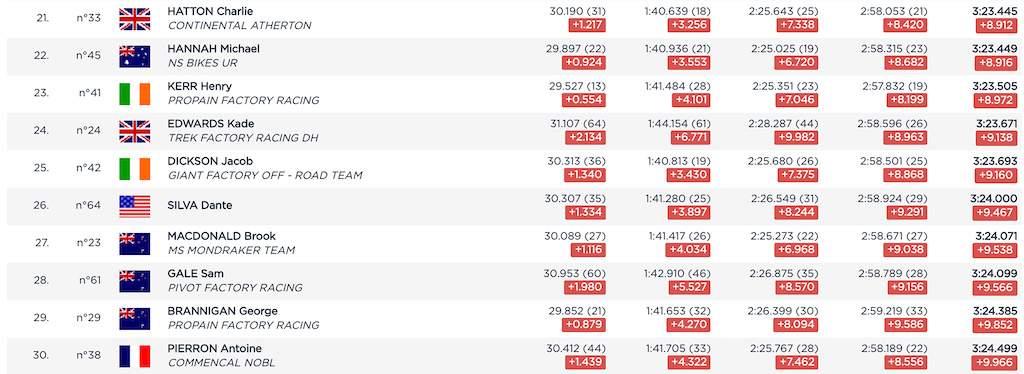This screenshot has height=374, width=1024.
Task: Select team TREK FACTORY RACING DH
Action: coord(243,138)
